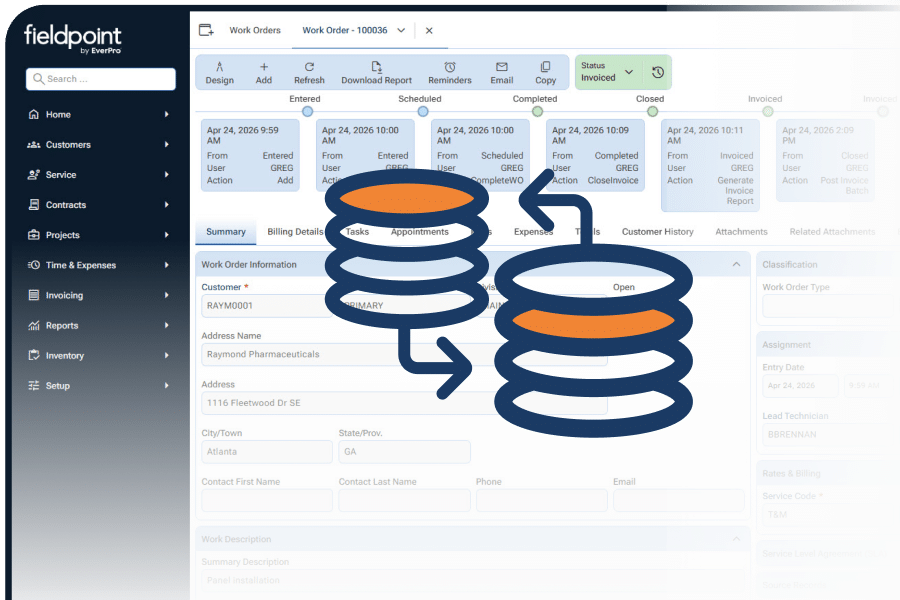Viewport: 900px width, 600px height.
Task: Click the Contact First Name field
Action: click(267, 500)
